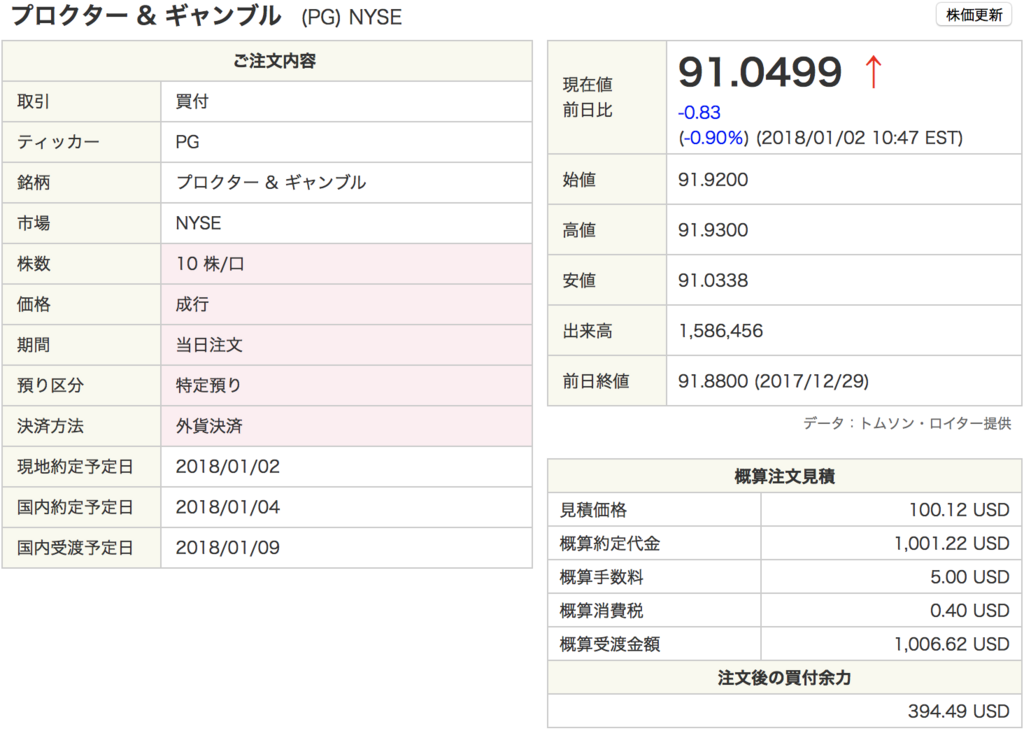This screenshot has width=1024, height=731.
Task: Click the 価格 value 成行
Action: (x=192, y=304)
